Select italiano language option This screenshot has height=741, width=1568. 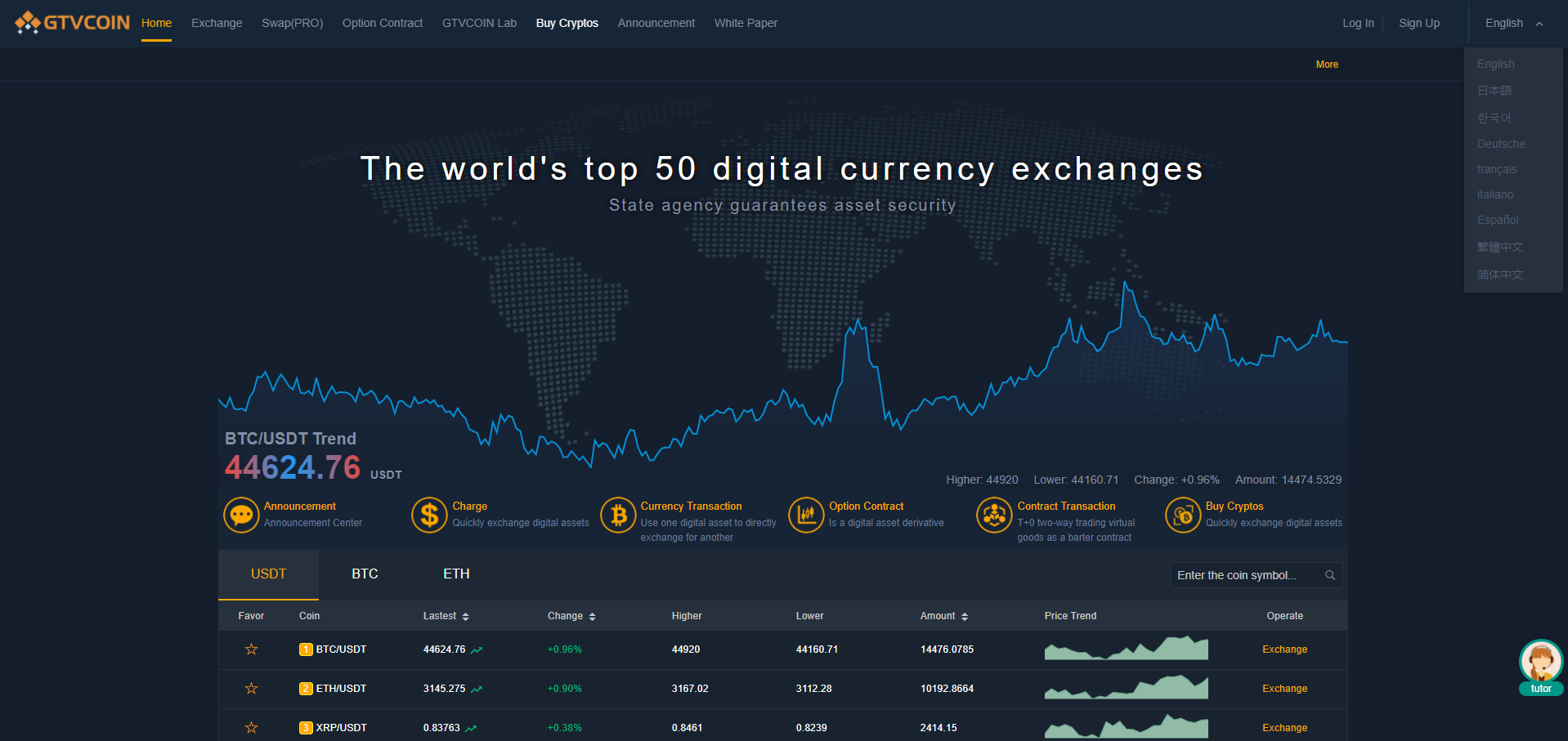click(1495, 194)
